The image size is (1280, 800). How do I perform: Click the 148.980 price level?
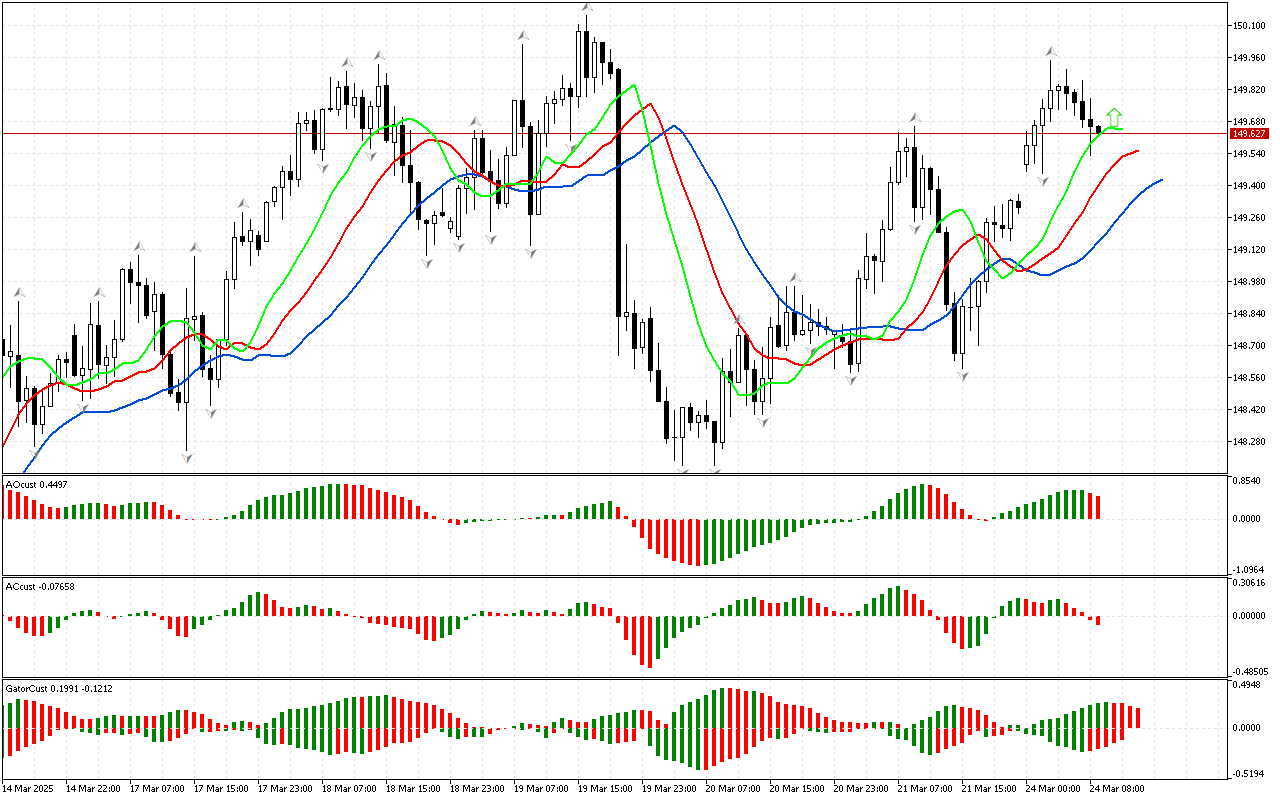tap(1251, 282)
